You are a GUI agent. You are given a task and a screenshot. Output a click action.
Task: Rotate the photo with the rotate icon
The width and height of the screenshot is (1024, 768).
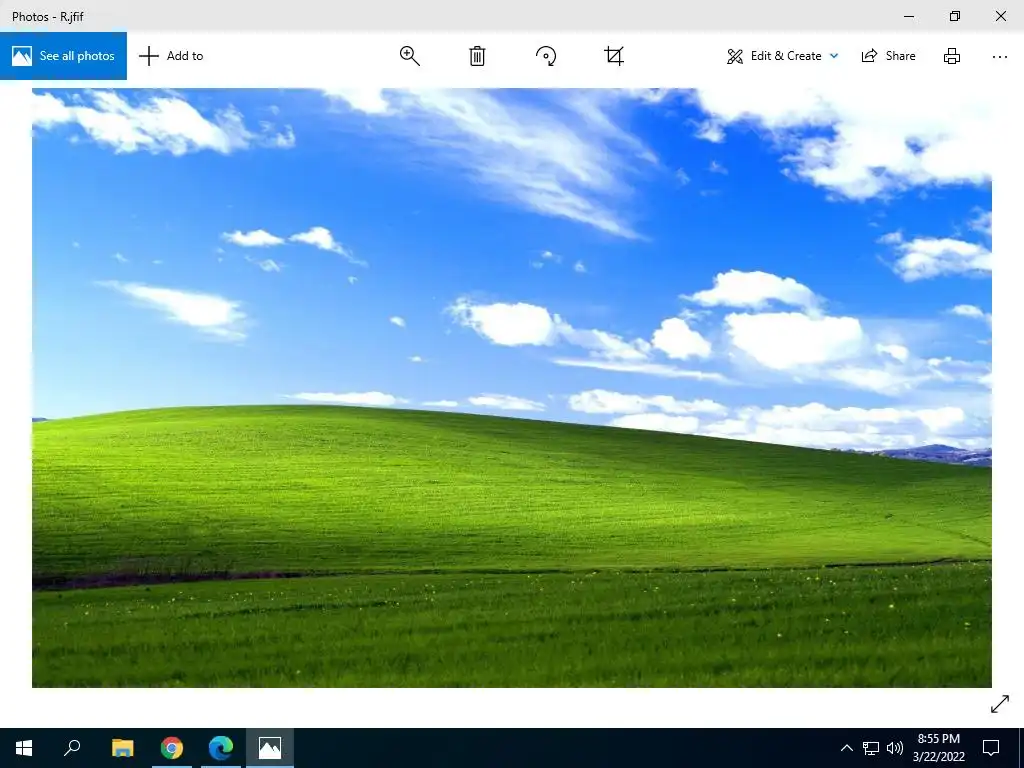[x=546, y=56]
